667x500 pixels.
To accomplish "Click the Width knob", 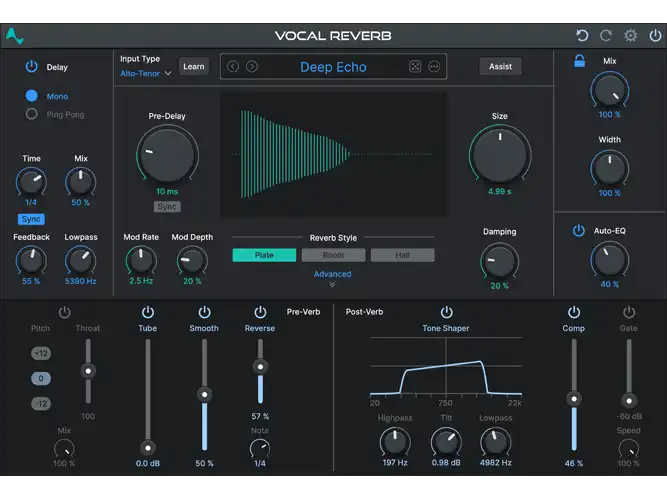I will 609,169.
